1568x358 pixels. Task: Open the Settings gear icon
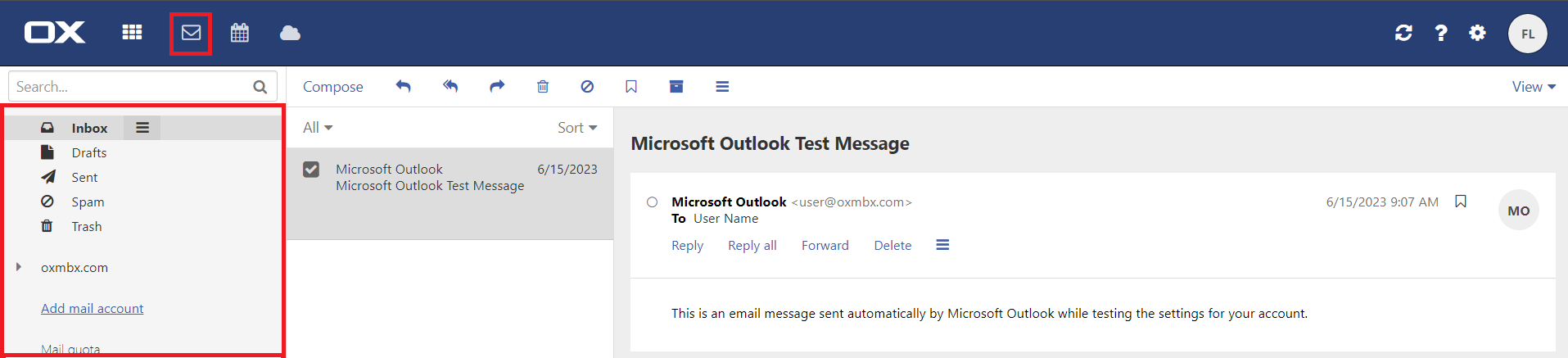(1477, 33)
